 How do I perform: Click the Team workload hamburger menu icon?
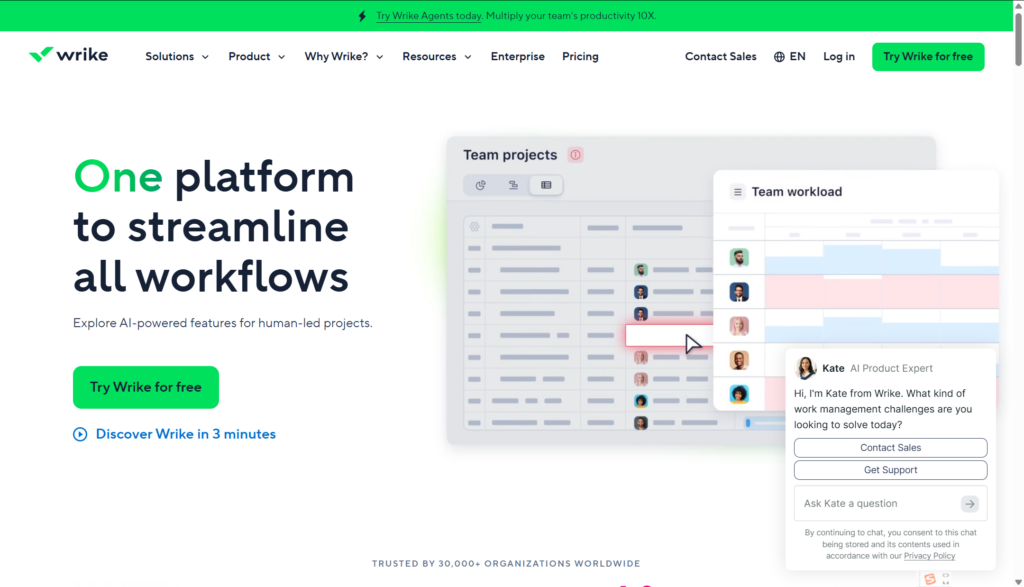(738, 192)
